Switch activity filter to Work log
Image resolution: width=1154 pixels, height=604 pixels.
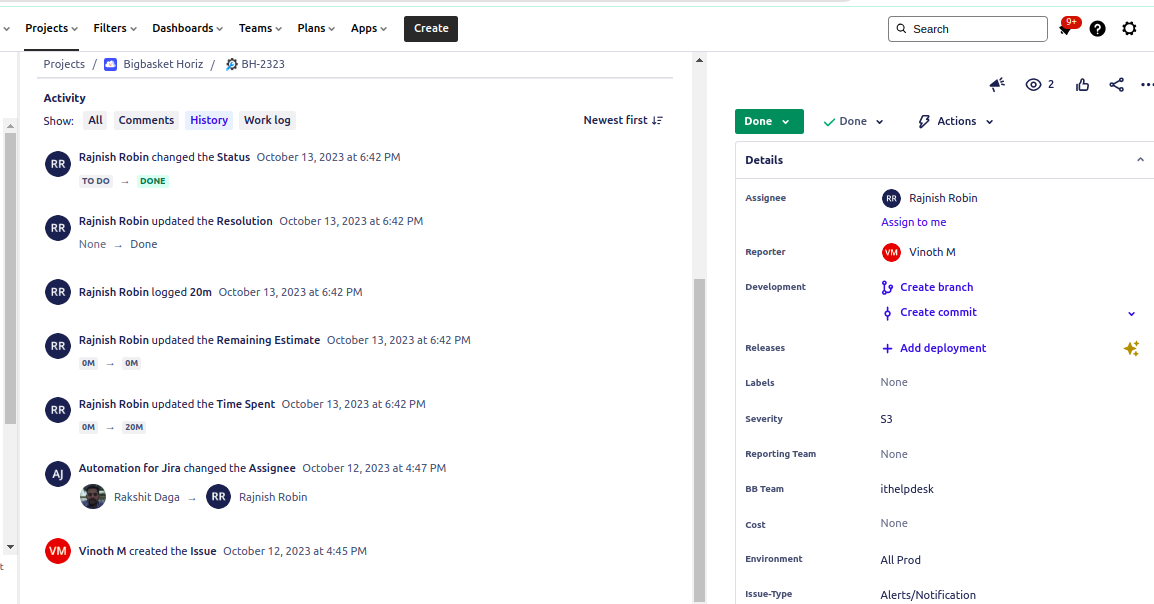(x=267, y=120)
